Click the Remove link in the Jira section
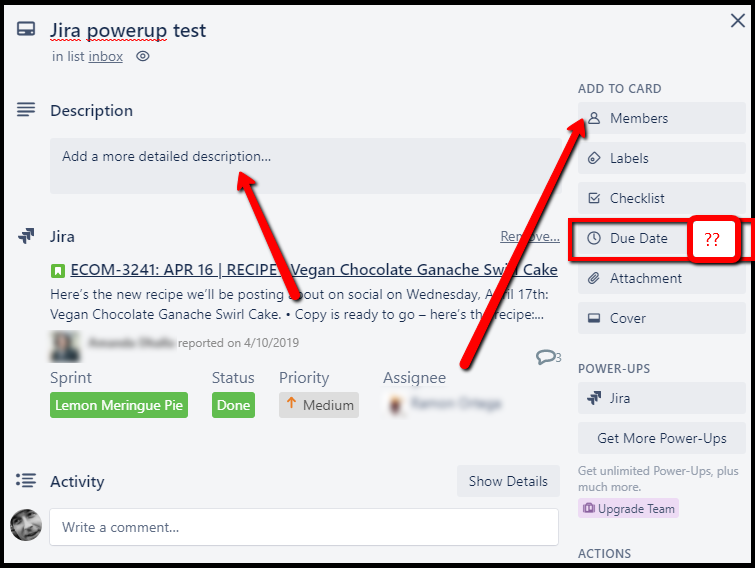 tap(530, 236)
